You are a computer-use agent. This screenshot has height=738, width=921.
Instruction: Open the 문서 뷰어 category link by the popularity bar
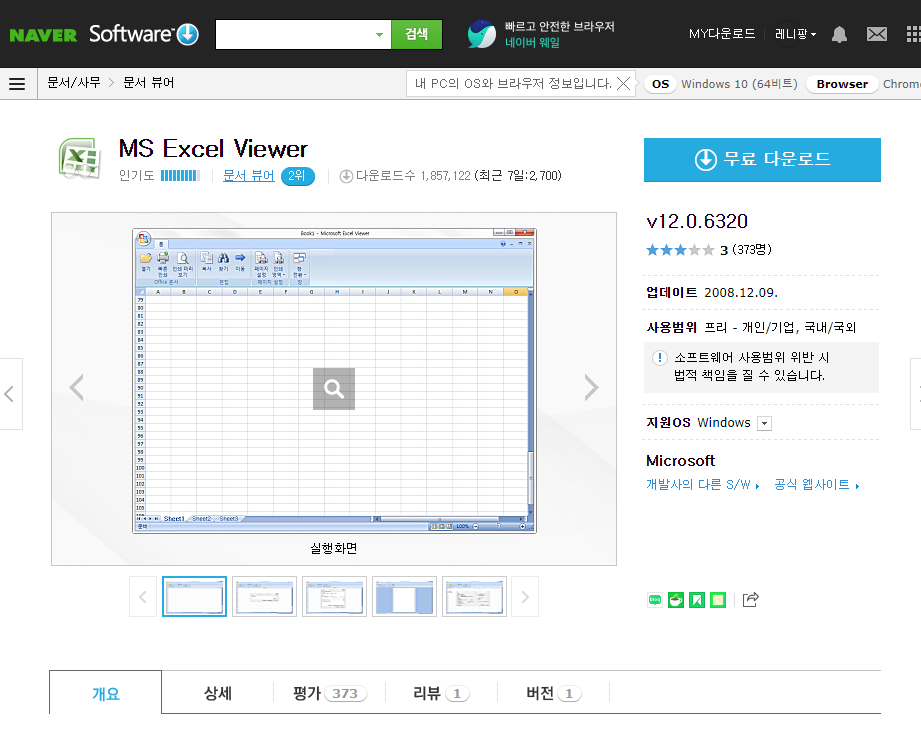pos(248,176)
